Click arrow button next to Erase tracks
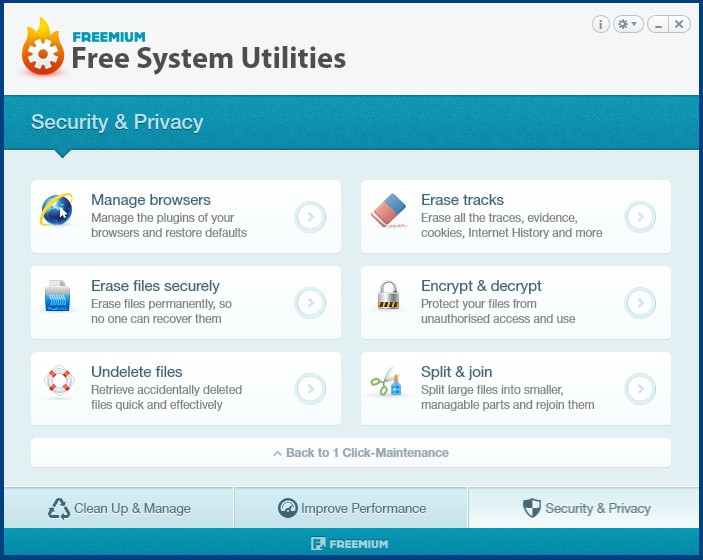The width and height of the screenshot is (703, 560). 640,217
